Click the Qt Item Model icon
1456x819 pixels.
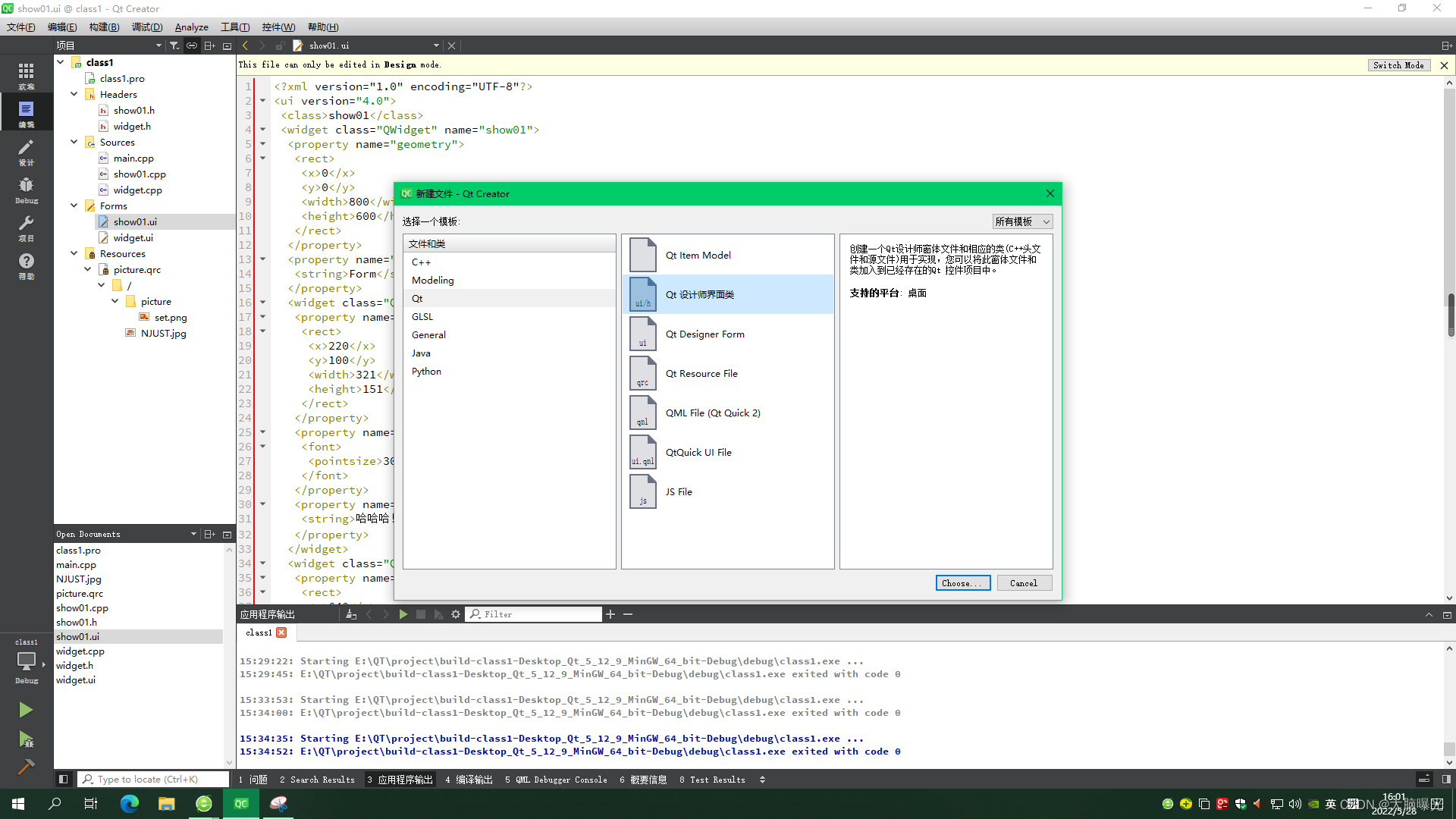tap(641, 254)
